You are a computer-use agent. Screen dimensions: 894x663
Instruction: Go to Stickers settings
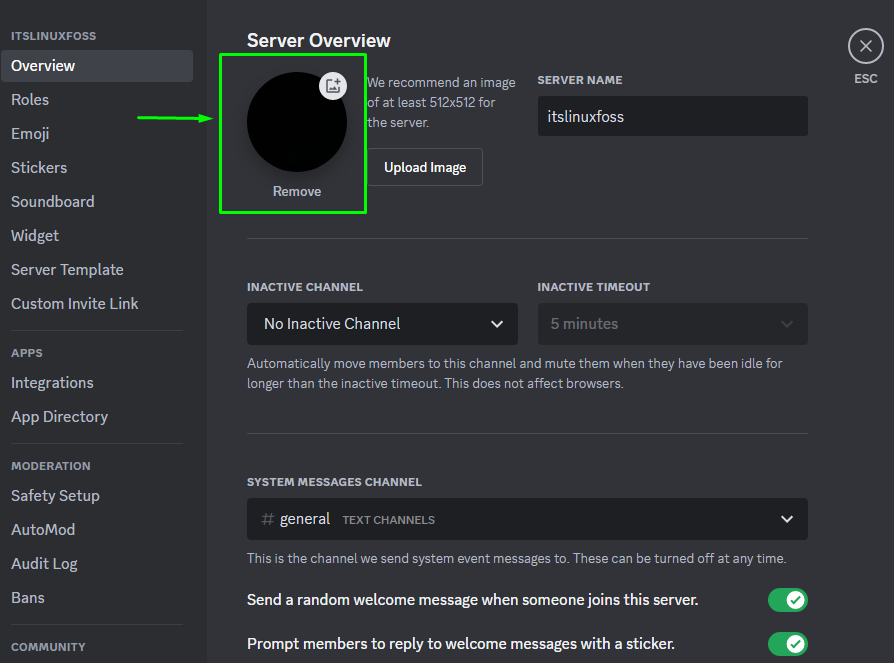pos(97,168)
